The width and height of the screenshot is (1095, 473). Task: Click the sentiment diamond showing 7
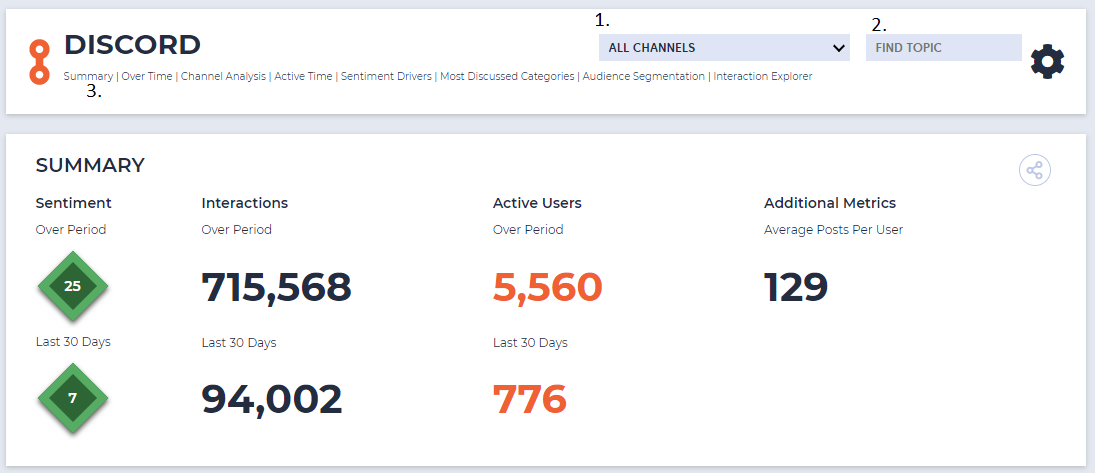73,398
